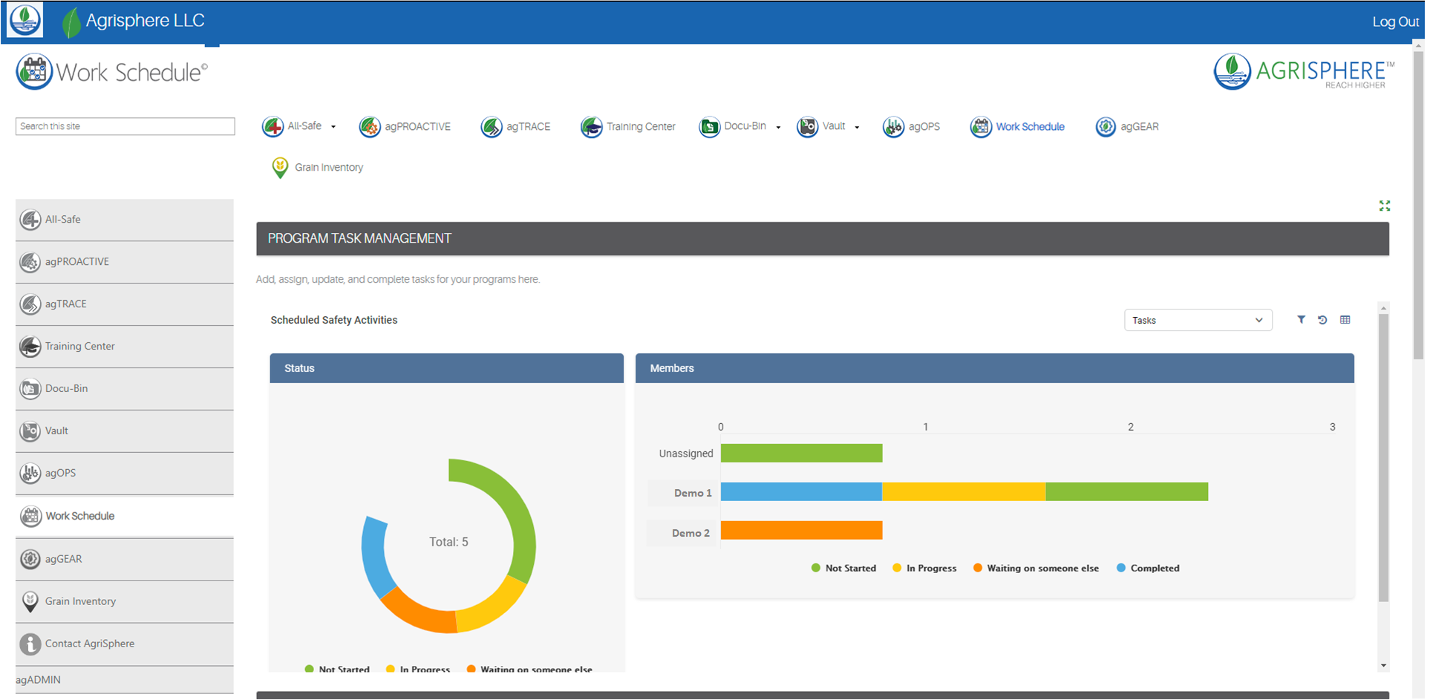Open Docu-Bin in the left sidebar
The image size is (1433, 700).
125,389
